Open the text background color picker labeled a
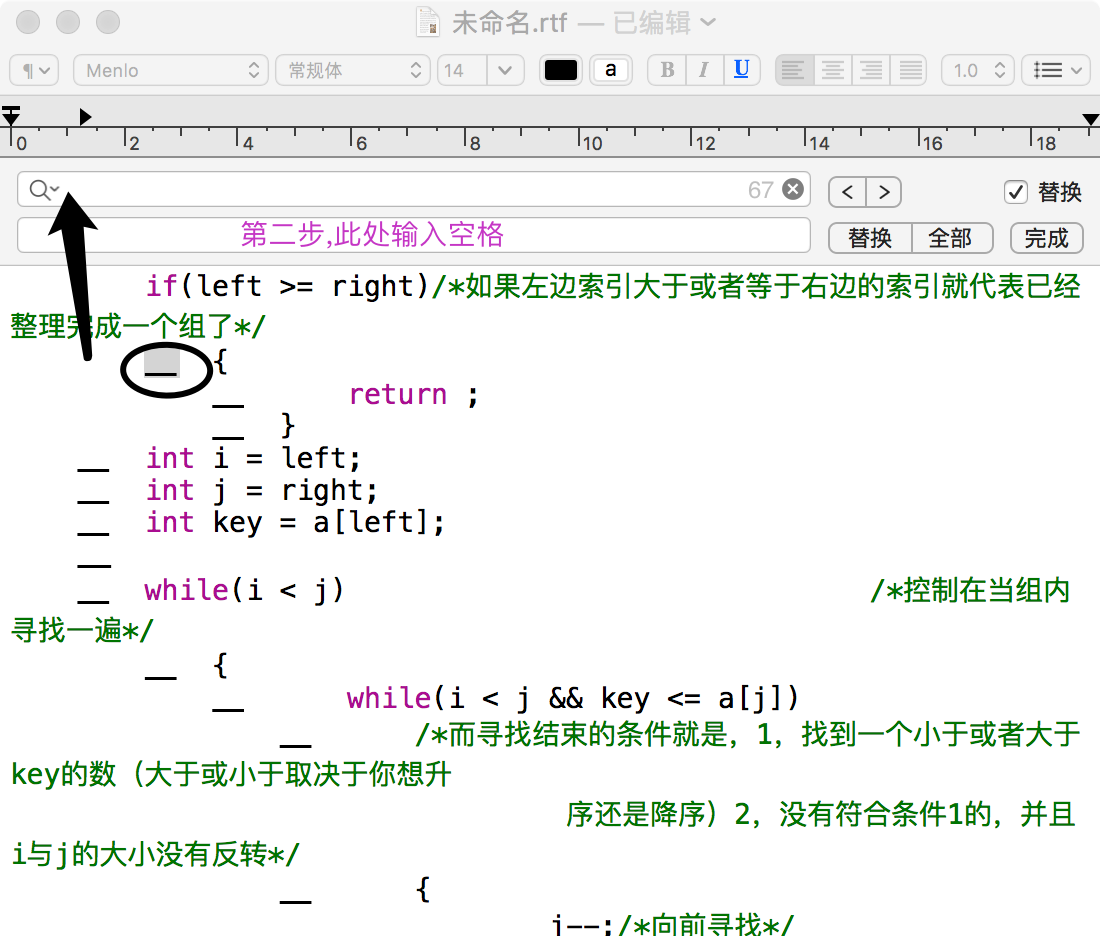The image size is (1100, 936). 611,70
